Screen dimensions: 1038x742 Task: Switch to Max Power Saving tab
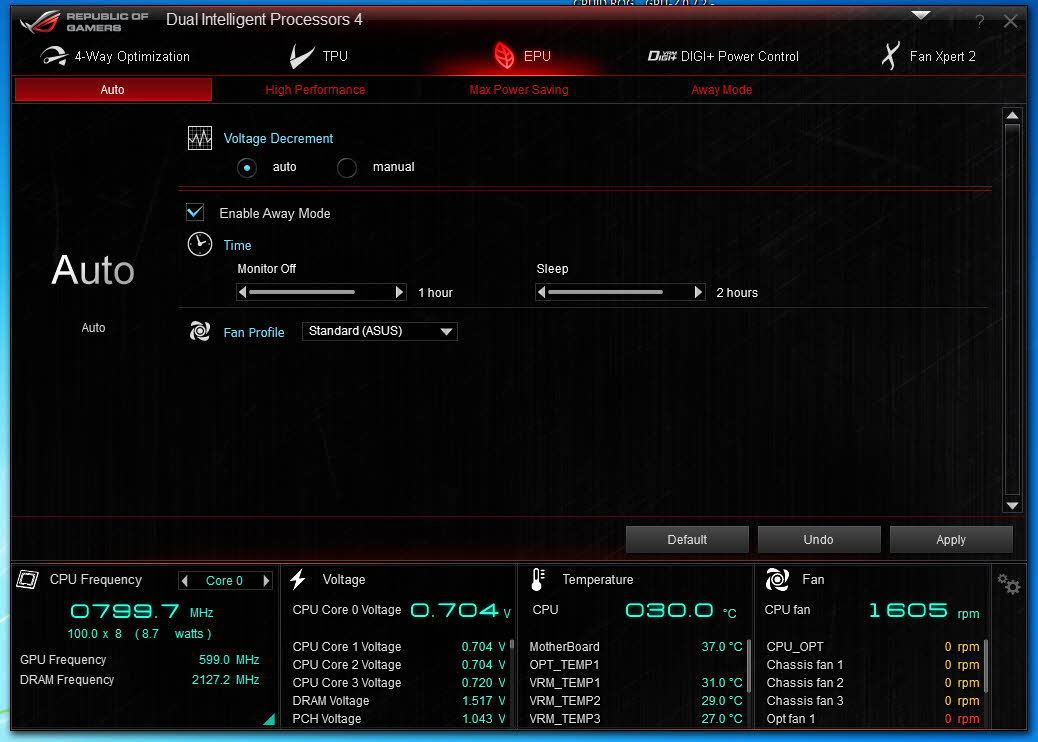click(x=518, y=90)
